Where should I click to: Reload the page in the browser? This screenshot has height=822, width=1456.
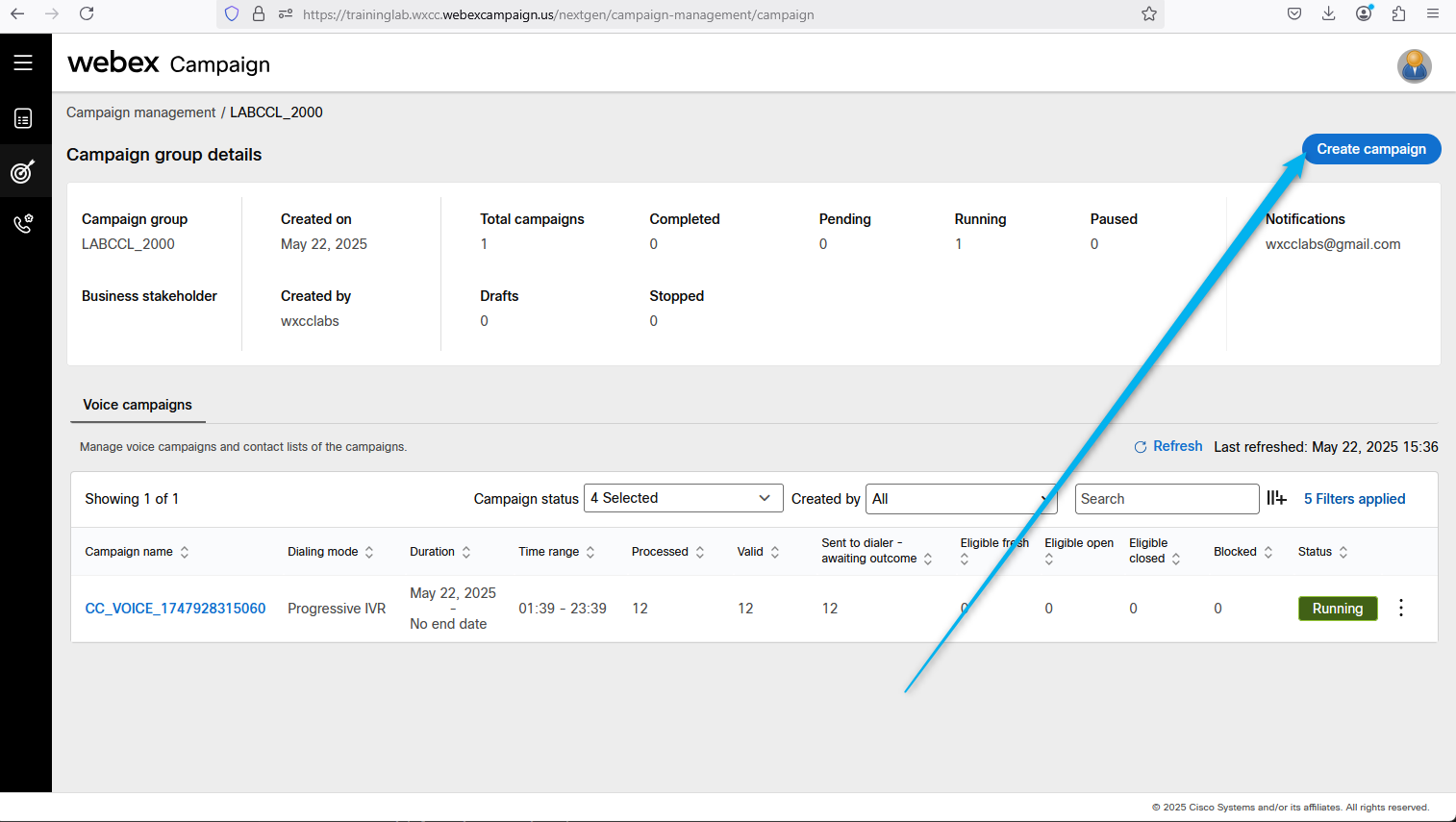[x=87, y=13]
